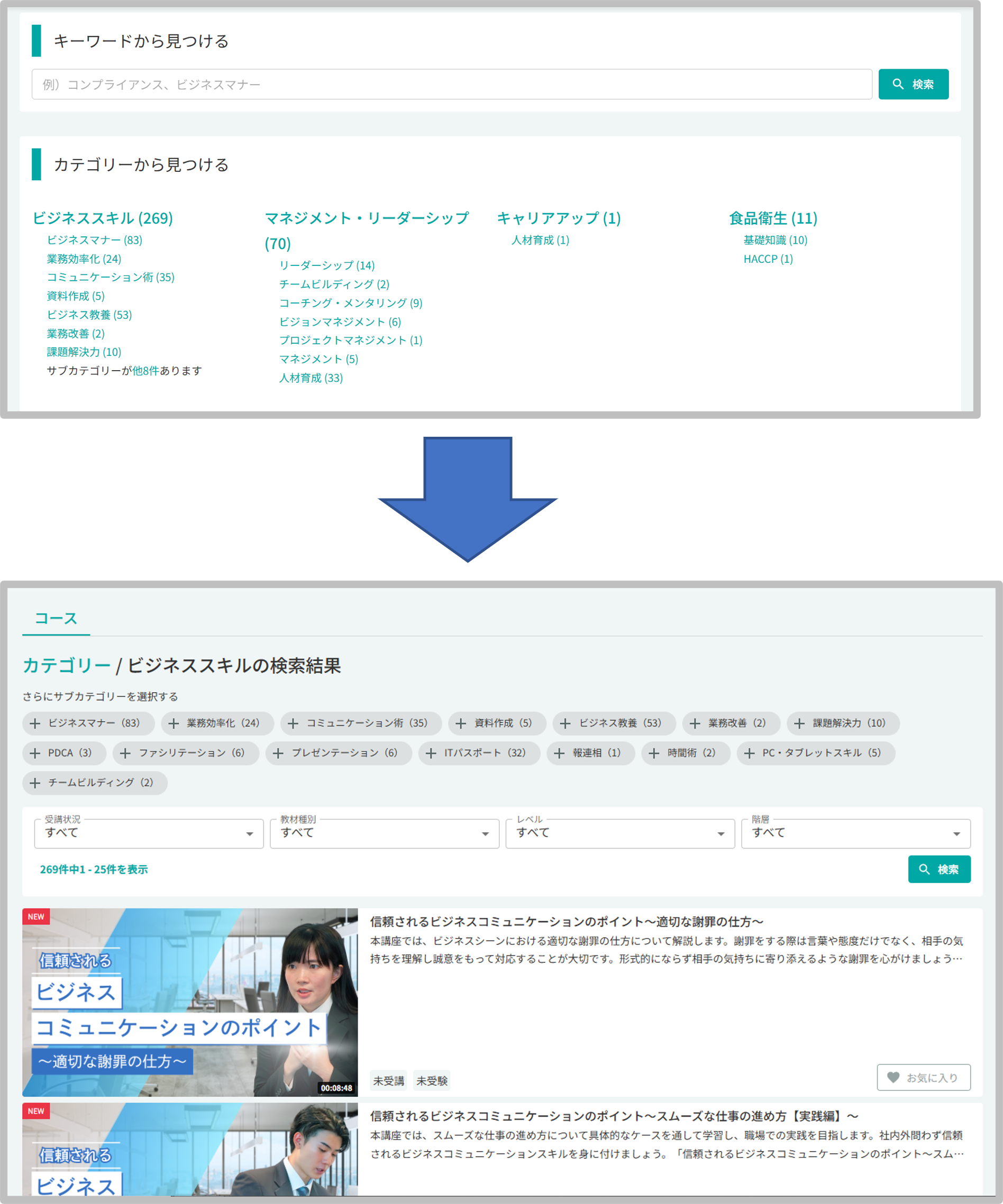
Task: Open 基礎知識 (10) subcategory link
Action: pyautogui.click(x=776, y=240)
